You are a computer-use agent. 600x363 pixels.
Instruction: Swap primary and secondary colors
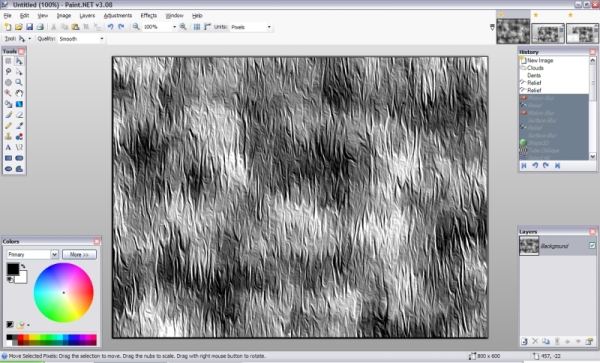pos(23,266)
